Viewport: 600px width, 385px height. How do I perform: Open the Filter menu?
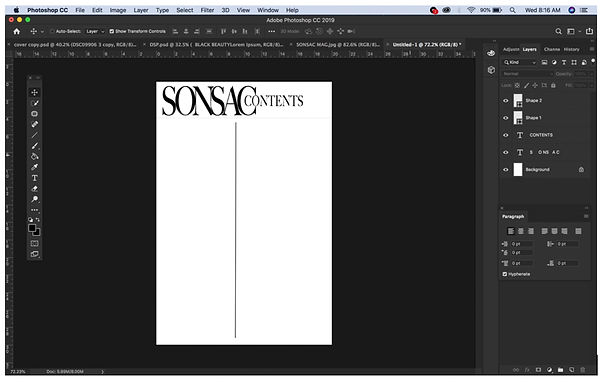pyautogui.click(x=207, y=10)
